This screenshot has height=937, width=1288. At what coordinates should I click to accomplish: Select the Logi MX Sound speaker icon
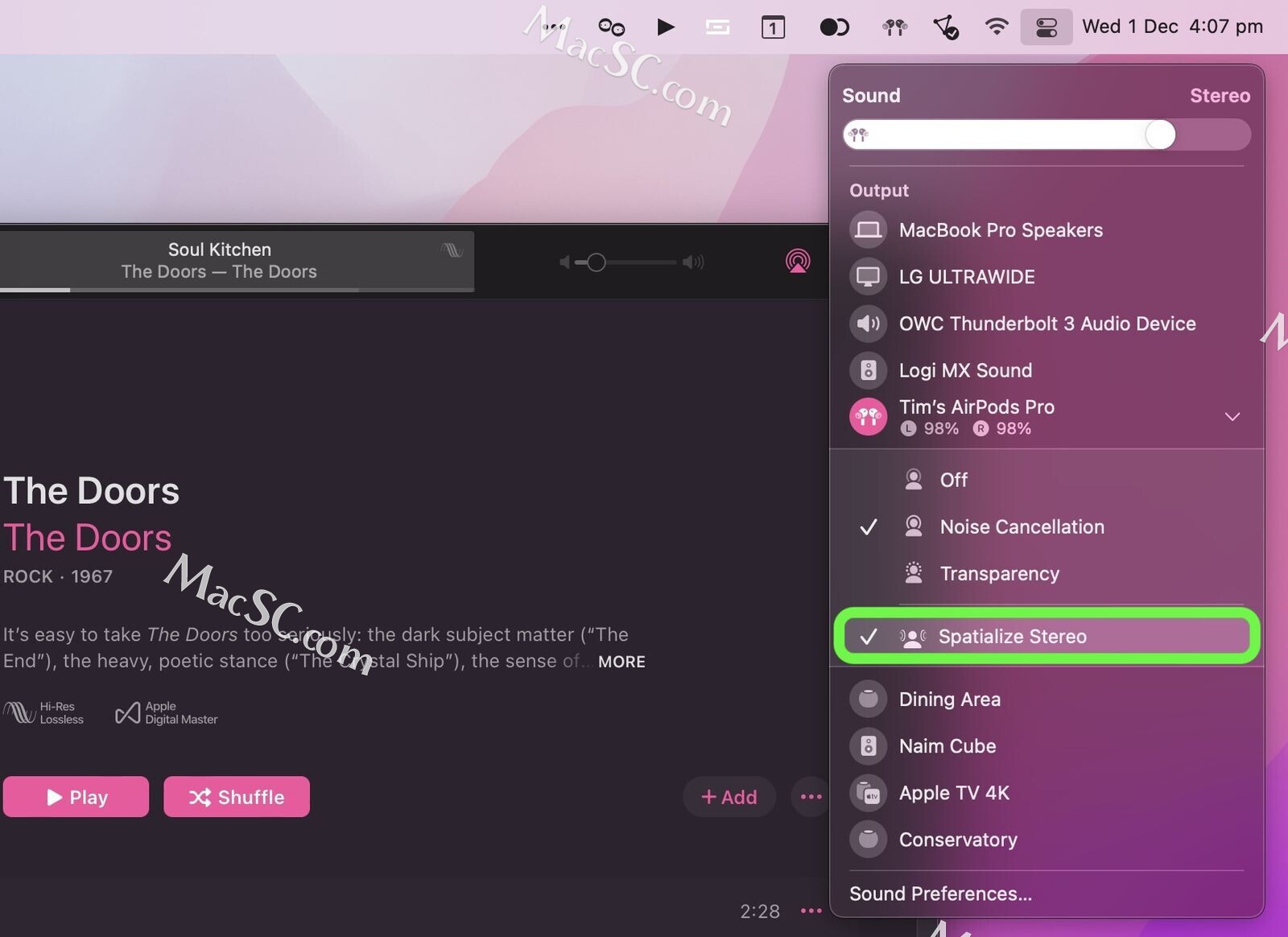(x=868, y=370)
